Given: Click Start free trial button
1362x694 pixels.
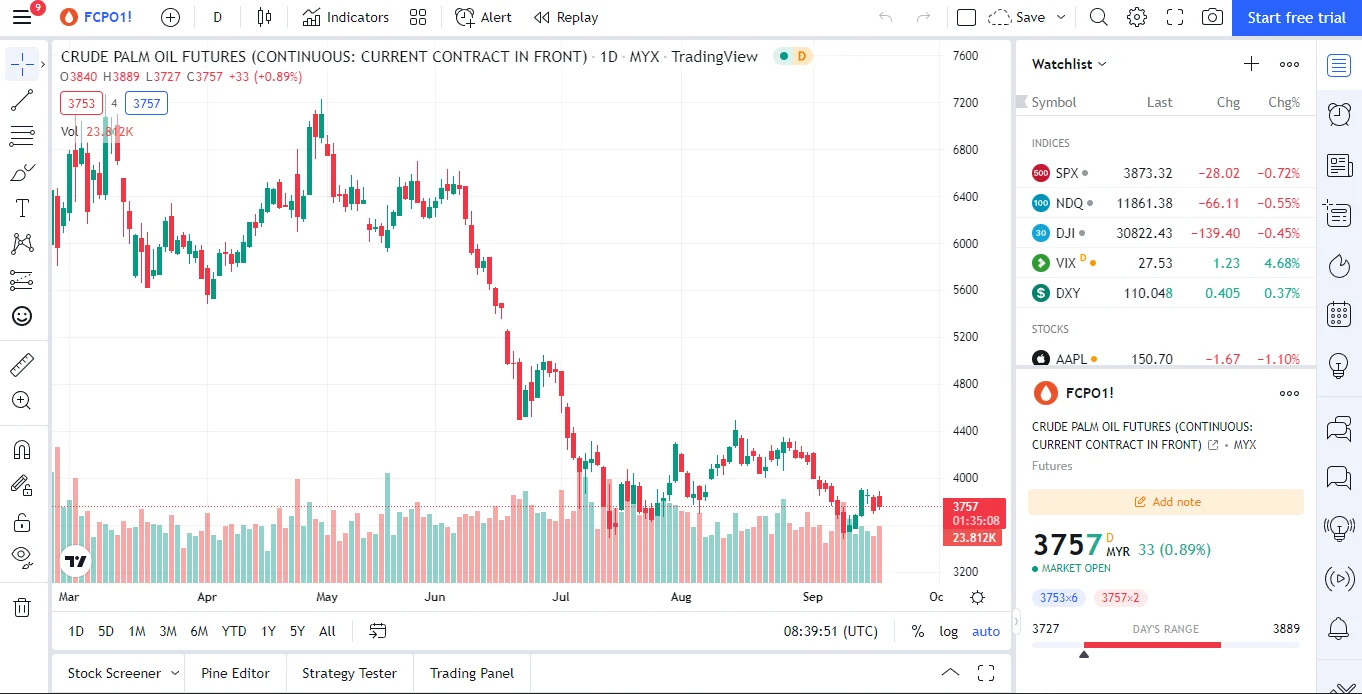Looking at the screenshot, I should click(1297, 17).
